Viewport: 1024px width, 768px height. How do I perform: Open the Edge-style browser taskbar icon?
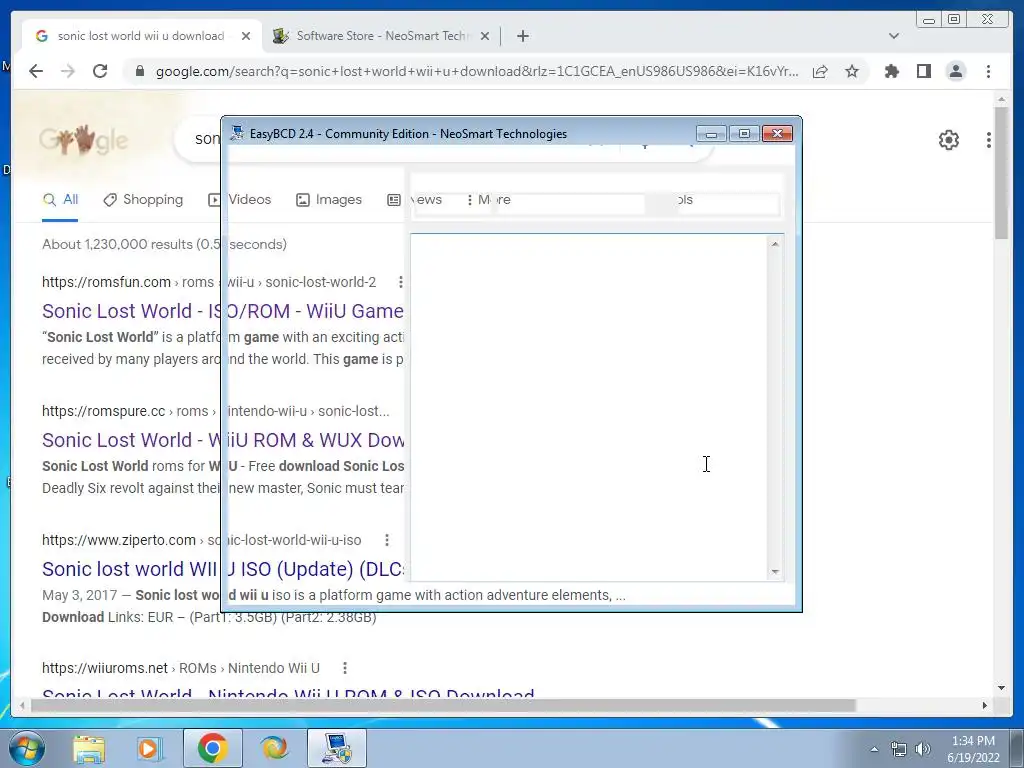[x=274, y=748]
